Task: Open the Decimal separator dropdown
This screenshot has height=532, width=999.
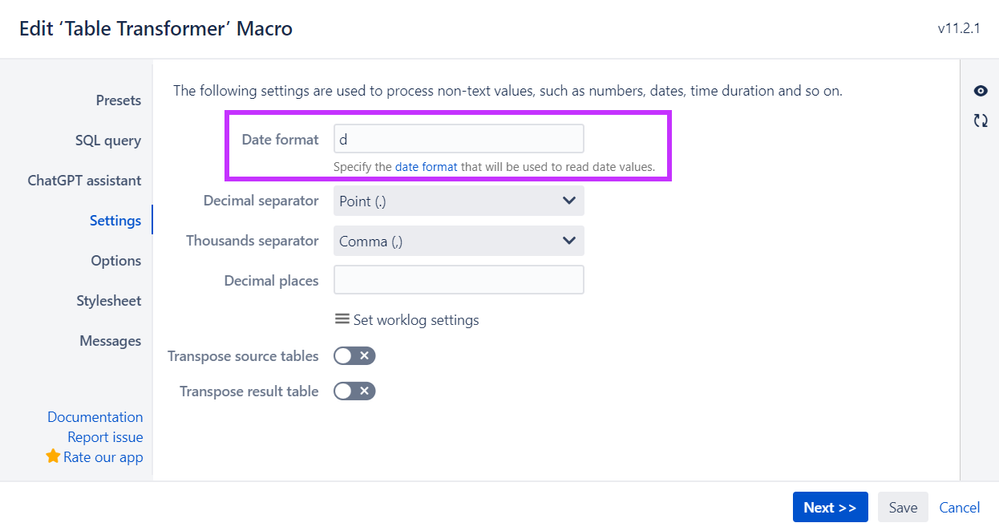Action: tap(459, 201)
